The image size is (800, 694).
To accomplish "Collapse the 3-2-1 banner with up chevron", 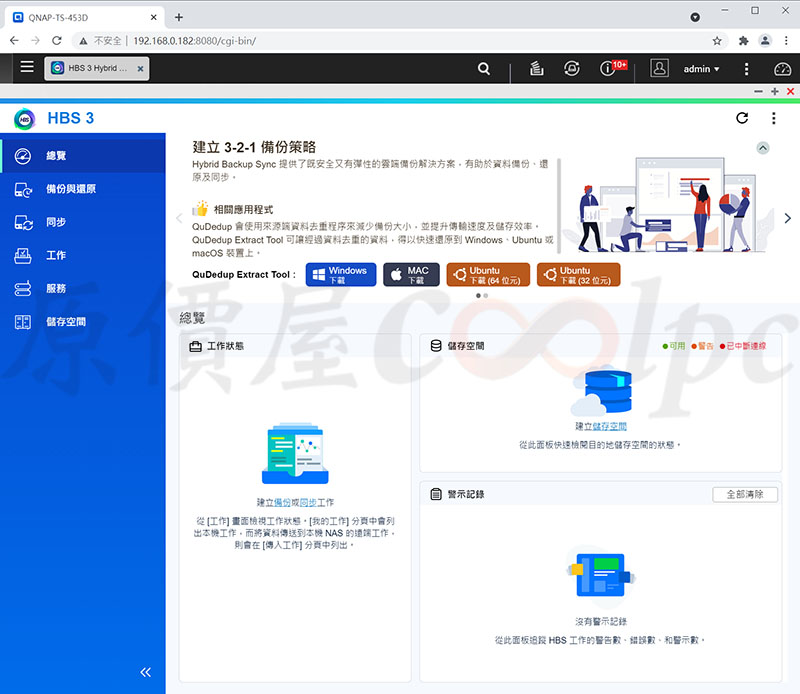I will point(763,148).
